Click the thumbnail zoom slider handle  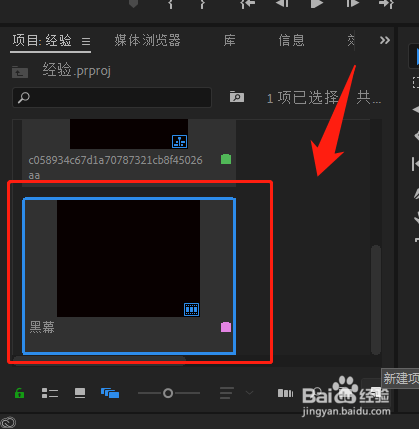pyautogui.click(x=168, y=393)
